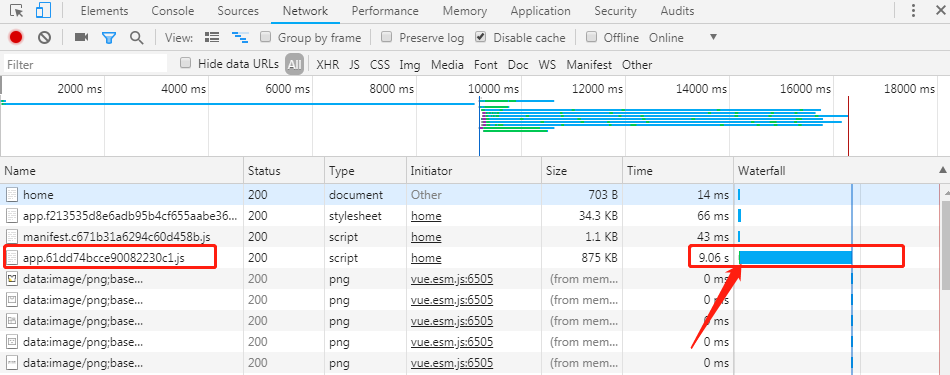Screen dimensions: 950x375
Task: Sort by the Time column header
Action: point(678,171)
